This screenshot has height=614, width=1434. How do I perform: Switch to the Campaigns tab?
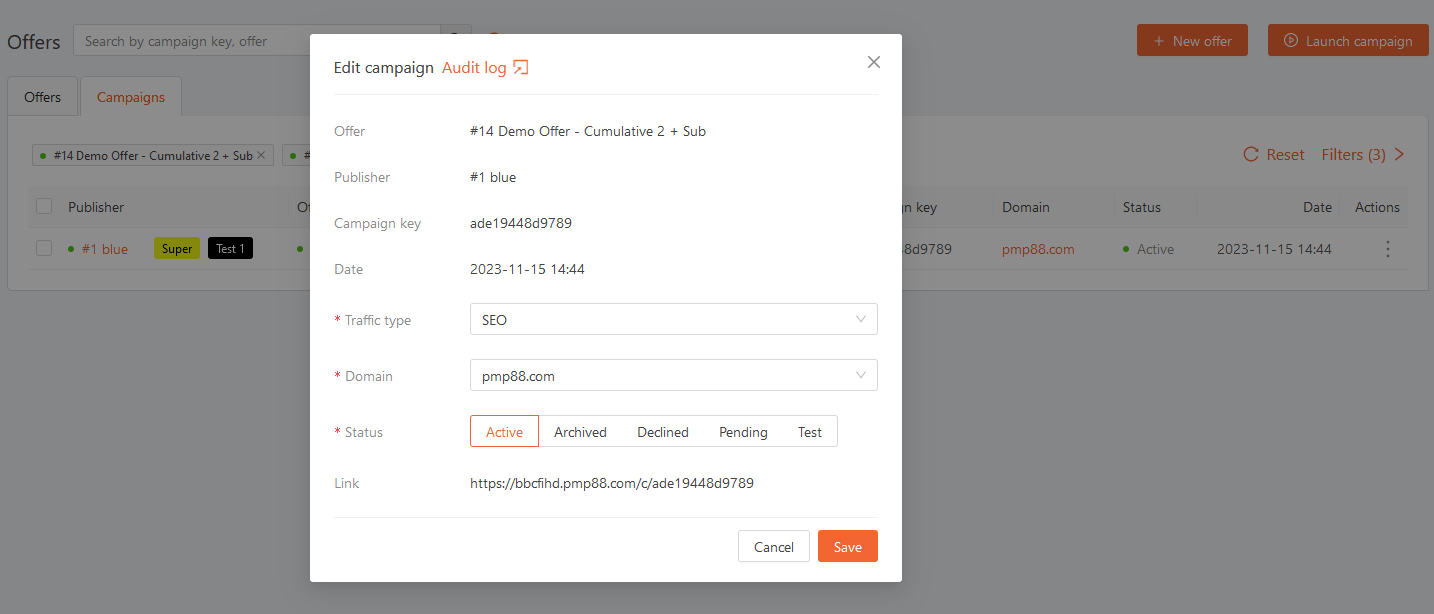click(x=131, y=97)
